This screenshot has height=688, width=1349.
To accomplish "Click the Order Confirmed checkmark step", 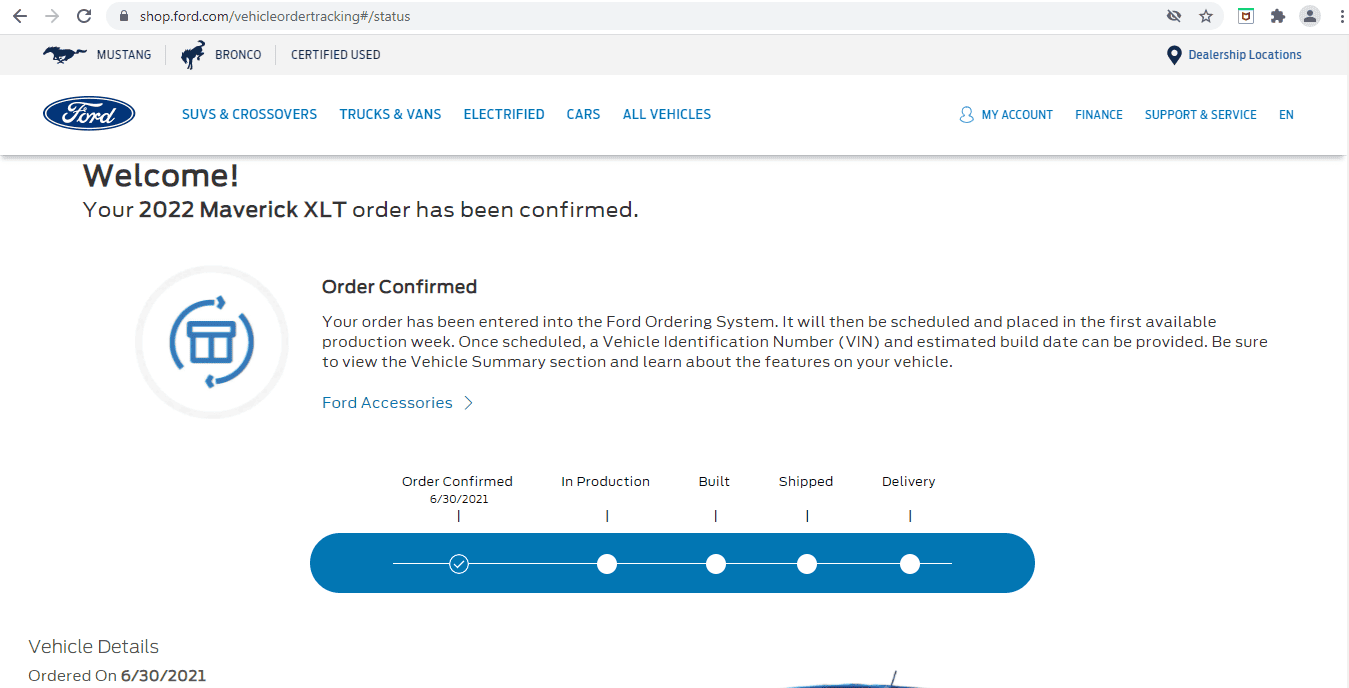I will 458,564.
